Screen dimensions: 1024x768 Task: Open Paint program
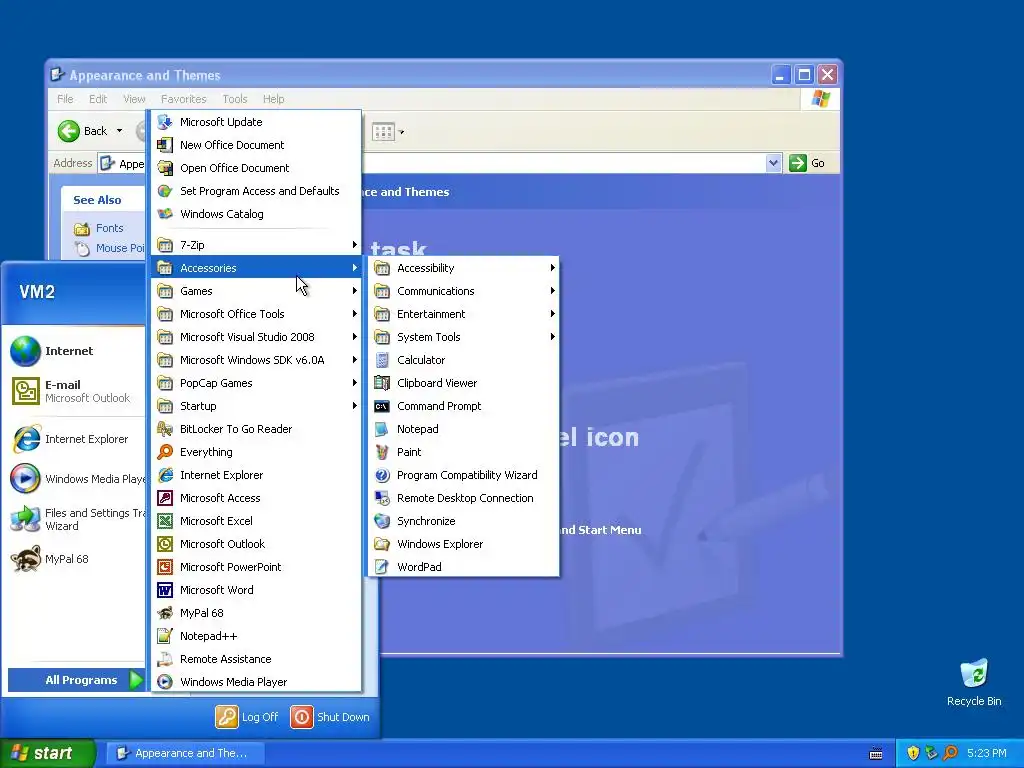click(x=463, y=452)
